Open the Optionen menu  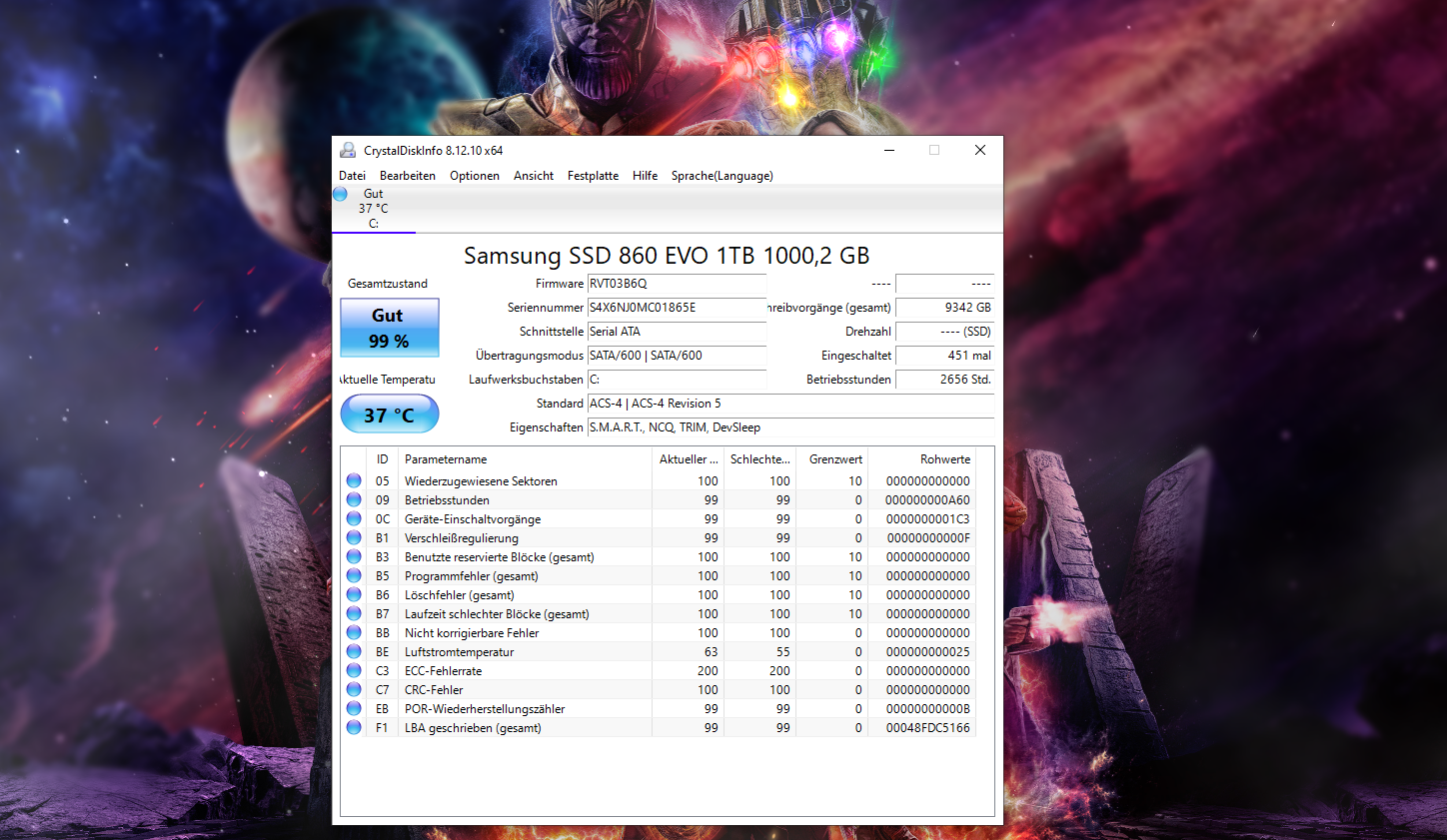coord(475,176)
